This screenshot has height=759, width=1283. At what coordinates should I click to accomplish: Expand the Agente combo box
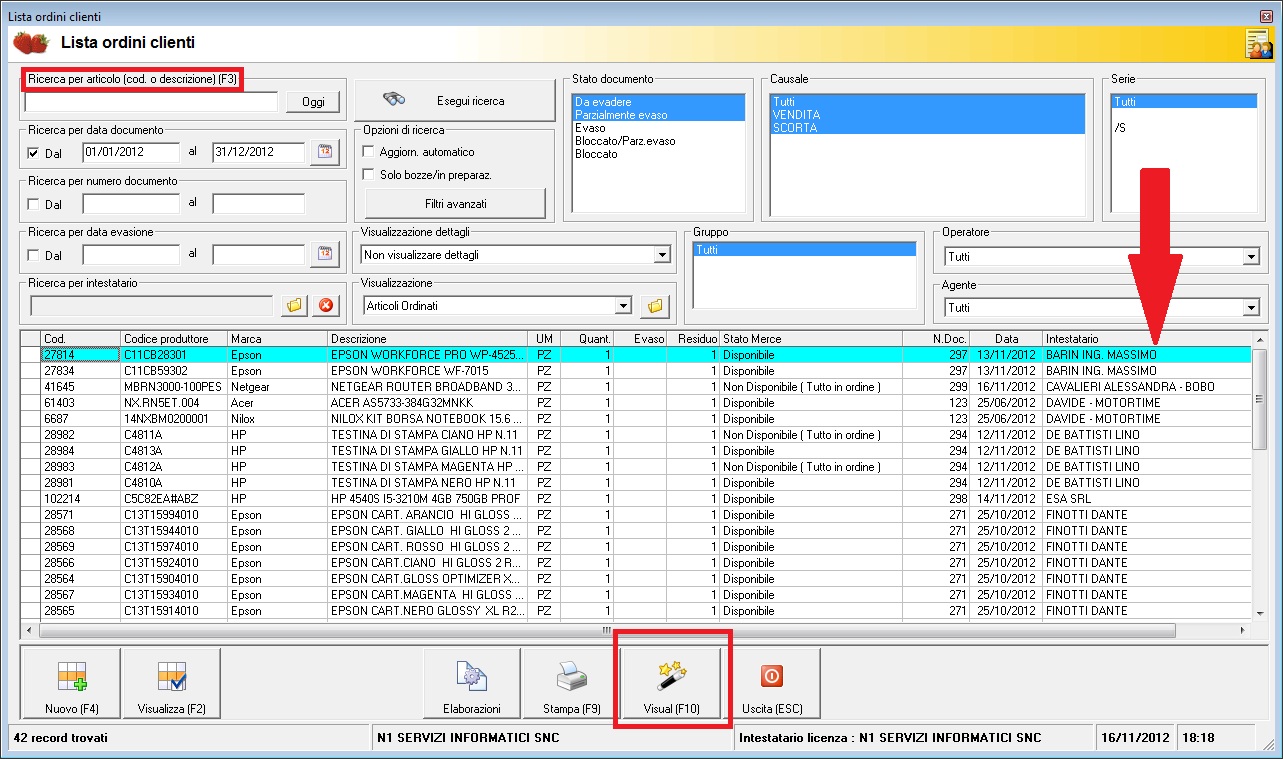click(1250, 308)
